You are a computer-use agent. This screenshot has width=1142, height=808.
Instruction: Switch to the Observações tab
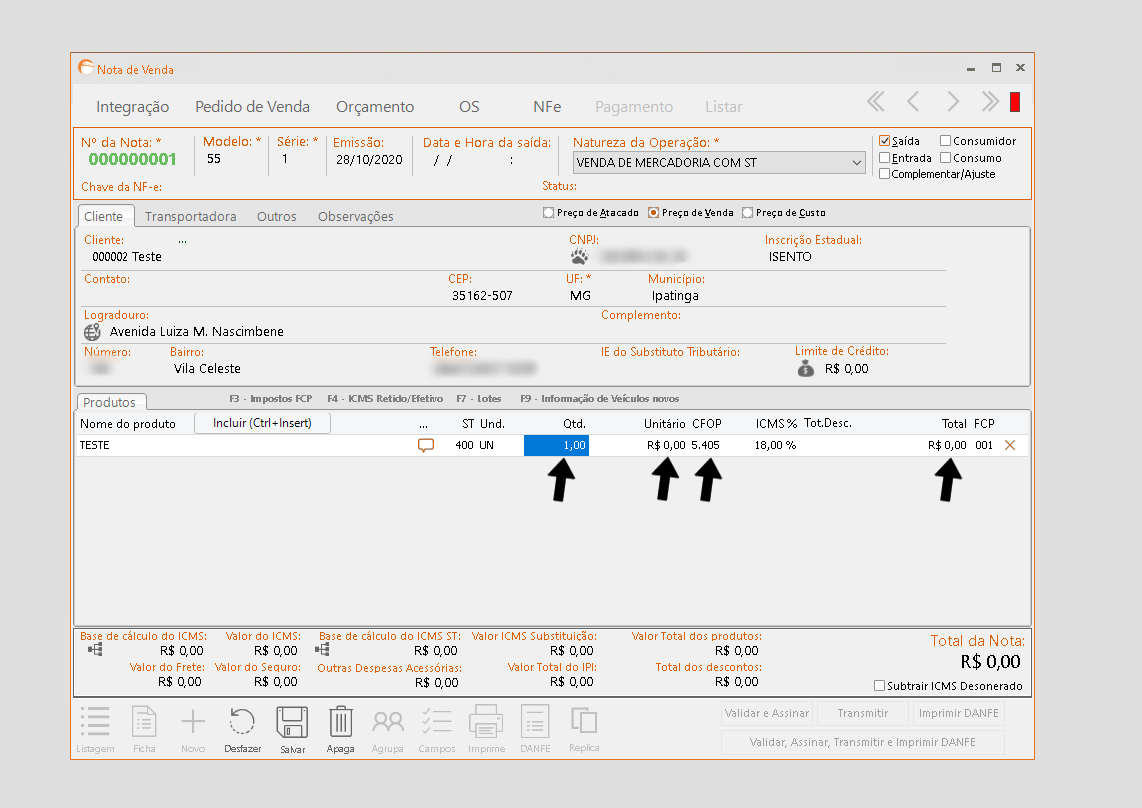tap(355, 216)
